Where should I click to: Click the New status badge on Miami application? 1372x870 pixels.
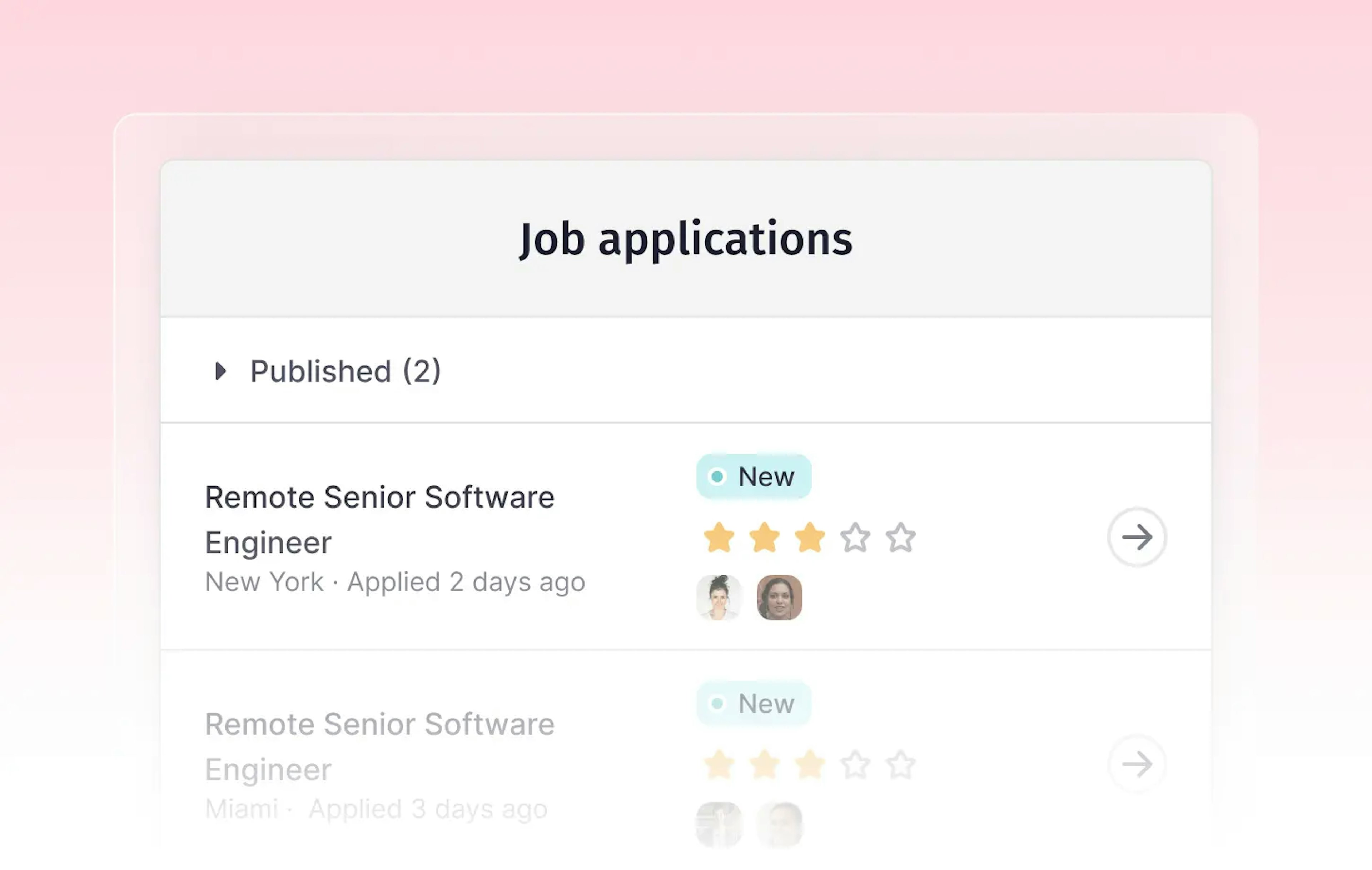coord(753,703)
